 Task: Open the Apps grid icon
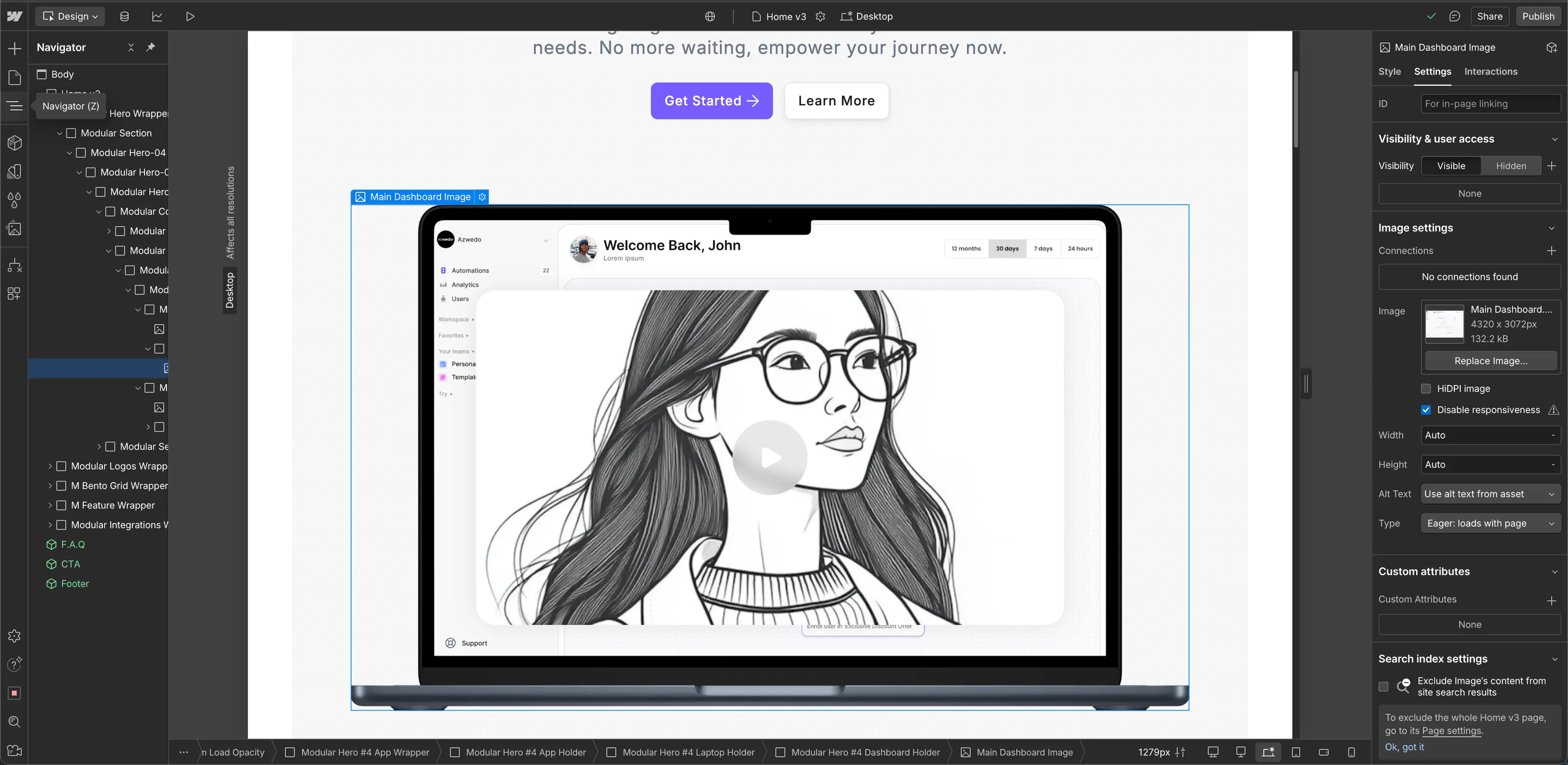pos(15,294)
